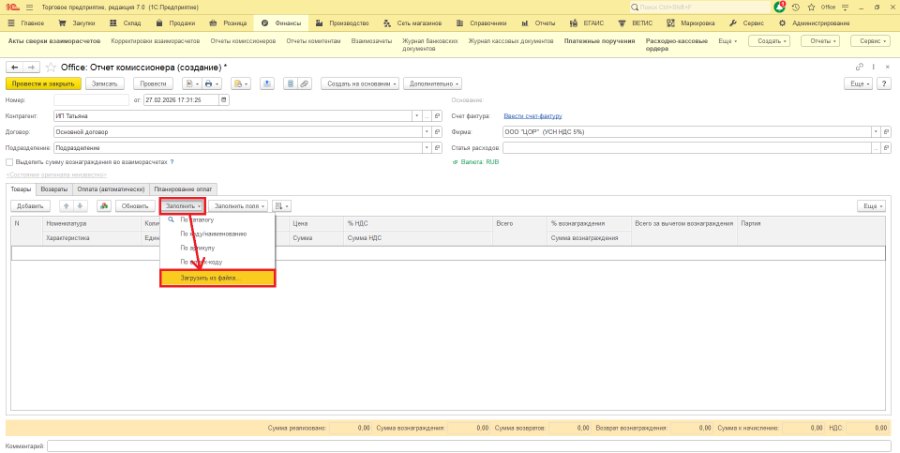Open the notifications bell with red badge
This screenshot has width=900, height=453.
pos(779,7)
